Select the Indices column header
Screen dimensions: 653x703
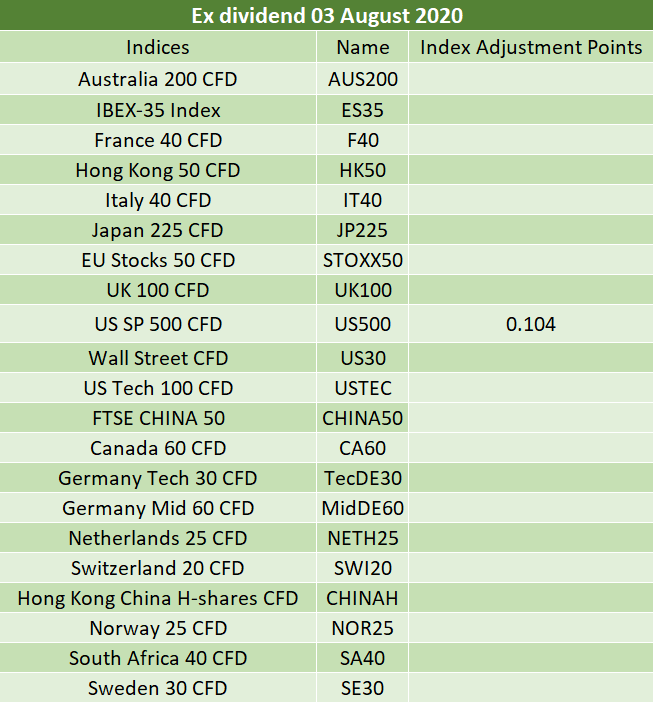pyautogui.click(x=158, y=47)
